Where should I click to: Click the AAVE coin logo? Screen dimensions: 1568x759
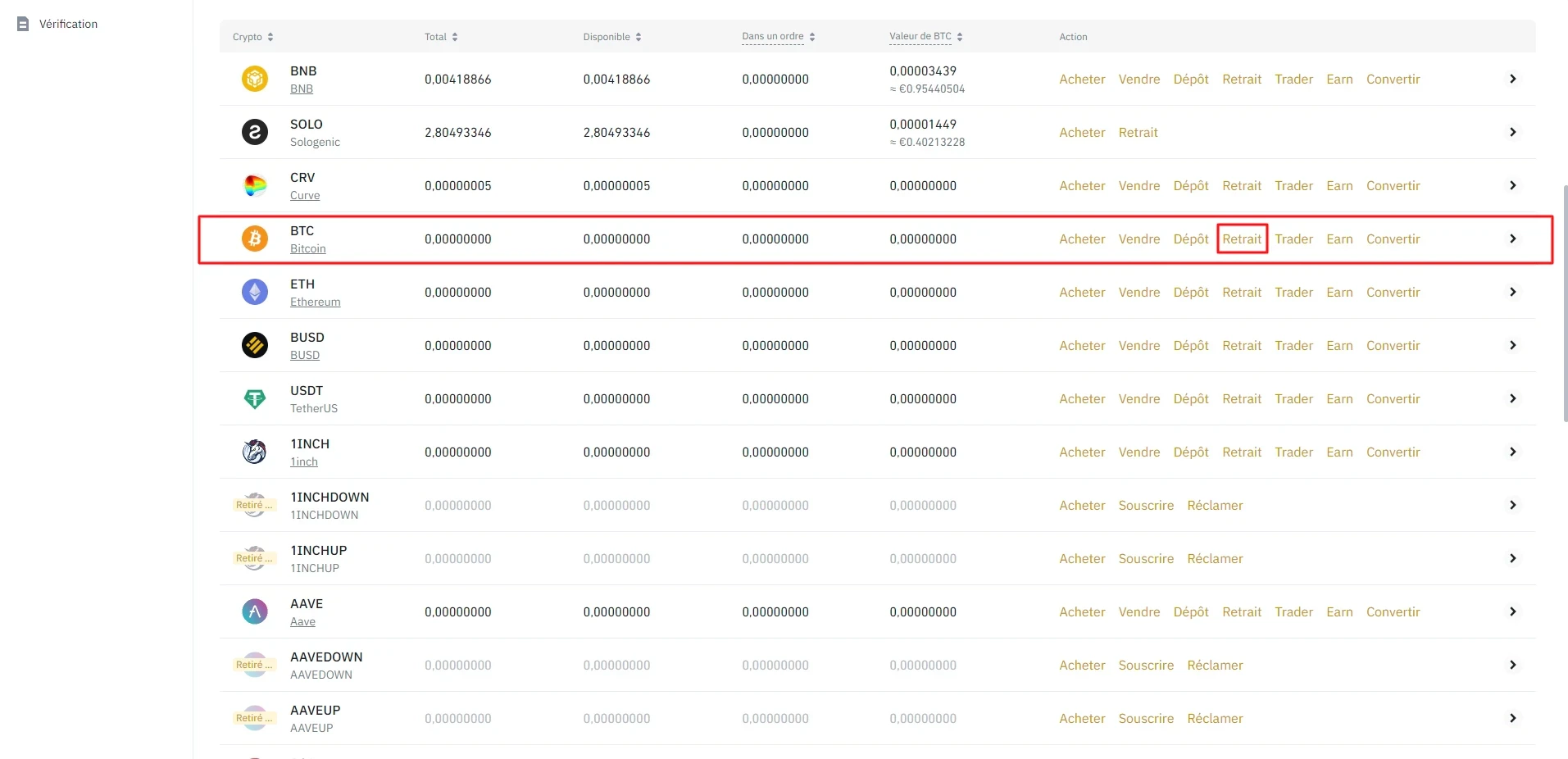(x=255, y=611)
